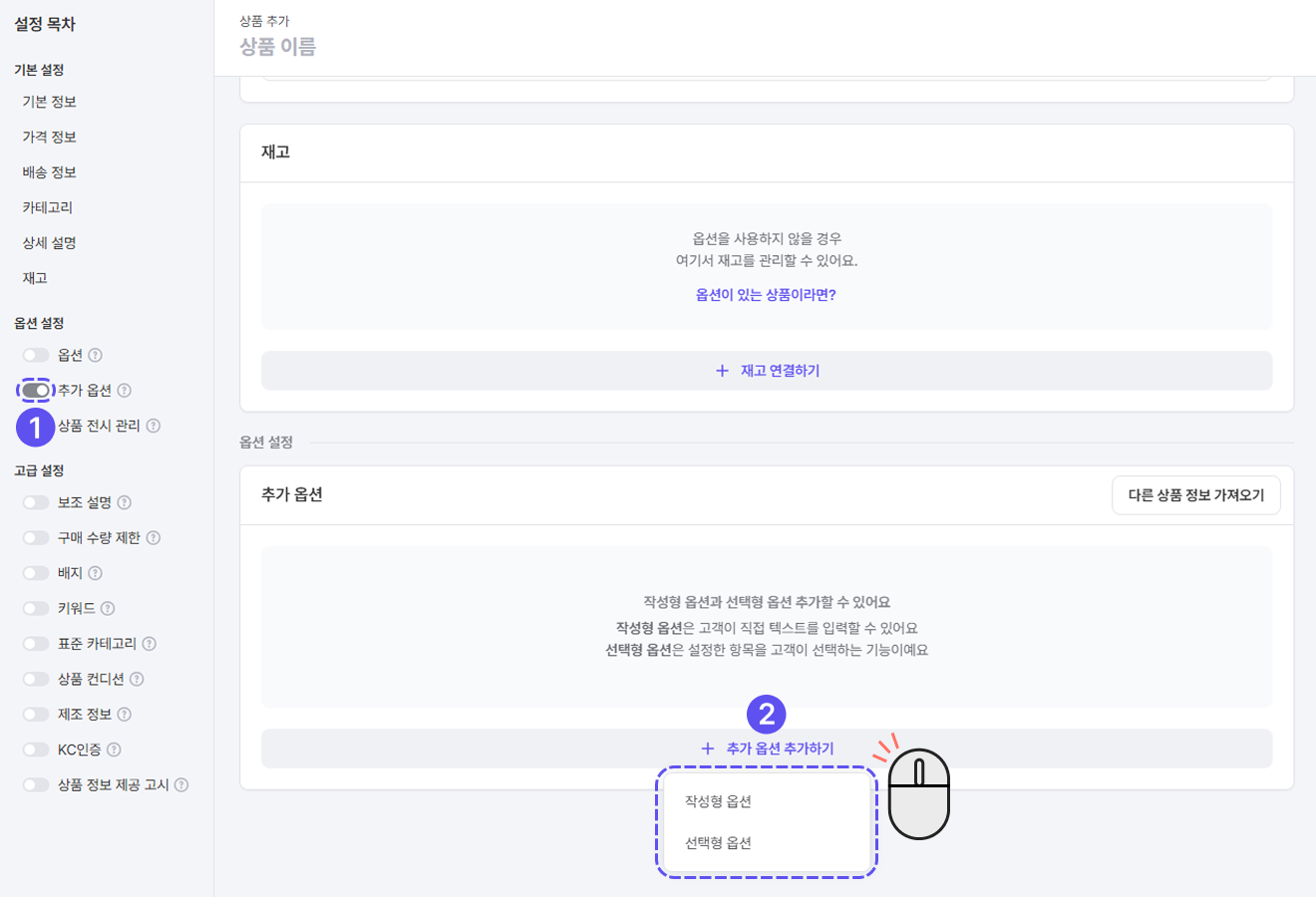This screenshot has width=1316, height=897.
Task: Enable the 배지 toggle
Action: [x=36, y=573]
